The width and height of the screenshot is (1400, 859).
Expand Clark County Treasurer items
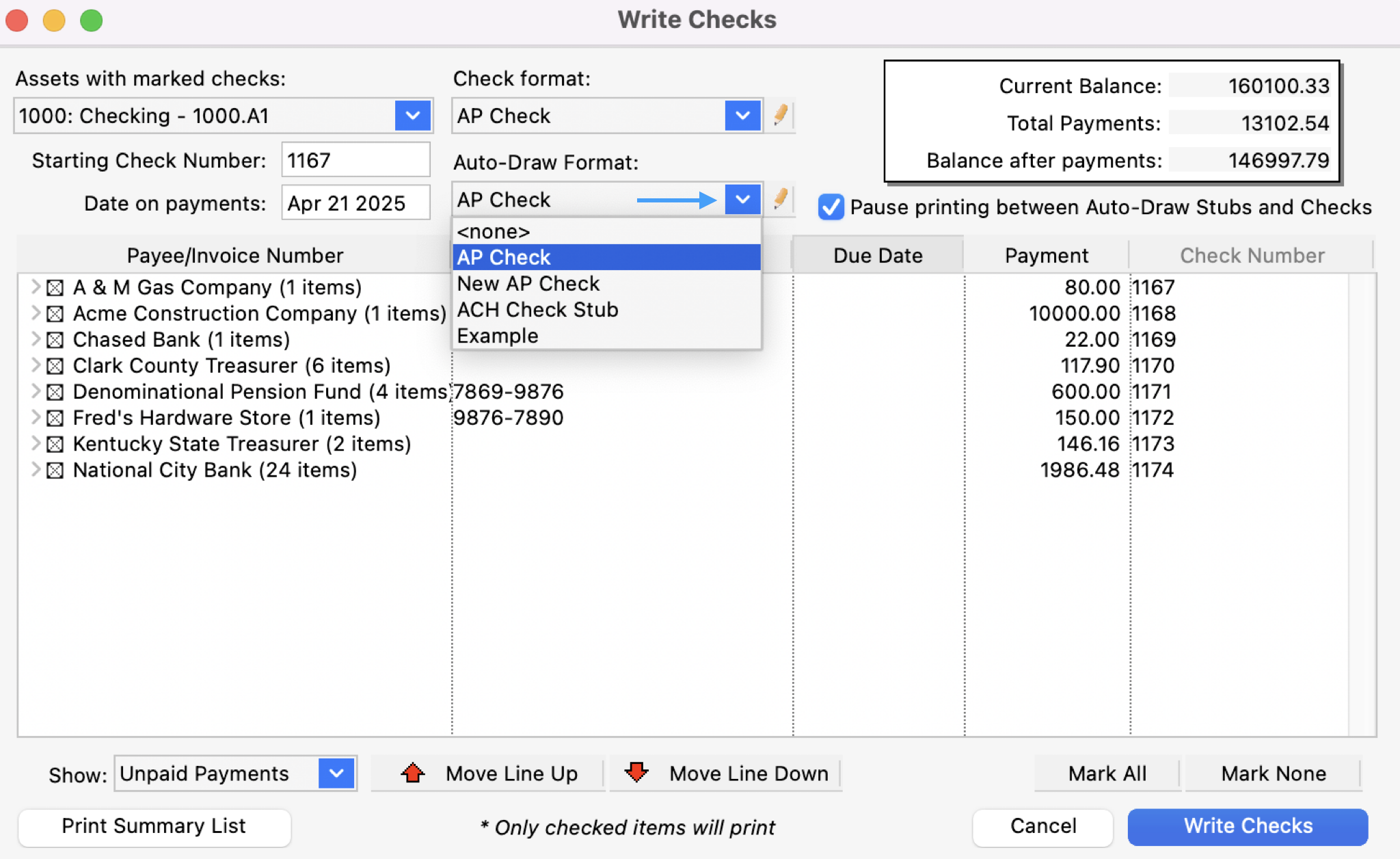coord(36,365)
